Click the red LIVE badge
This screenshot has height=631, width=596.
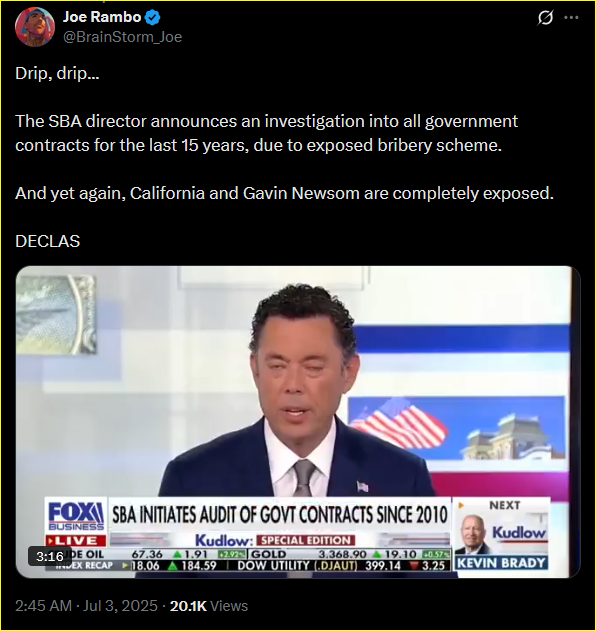(76, 540)
